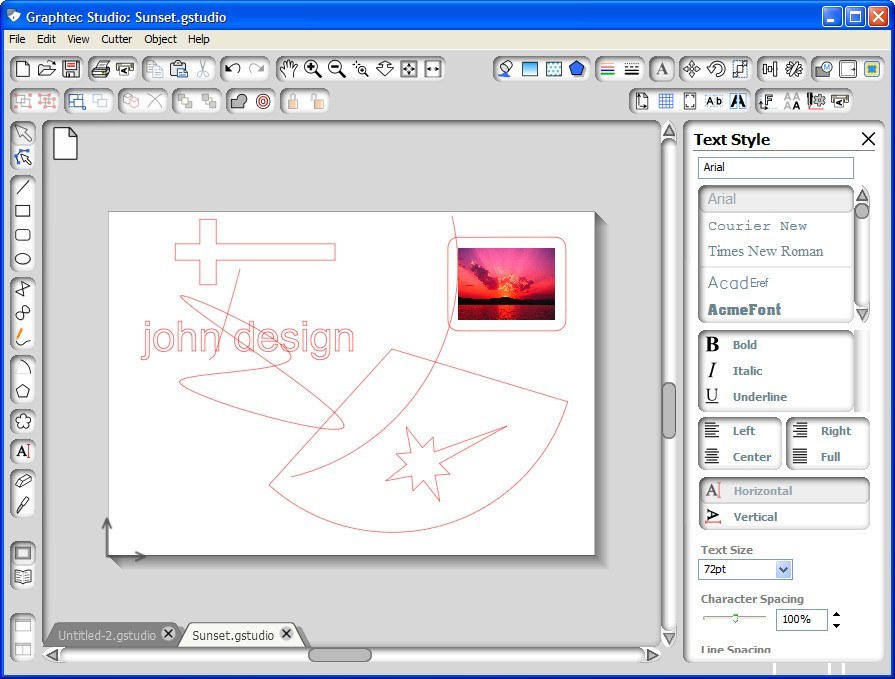Select the Arc drawing tool
895x679 pixels.
point(23,367)
